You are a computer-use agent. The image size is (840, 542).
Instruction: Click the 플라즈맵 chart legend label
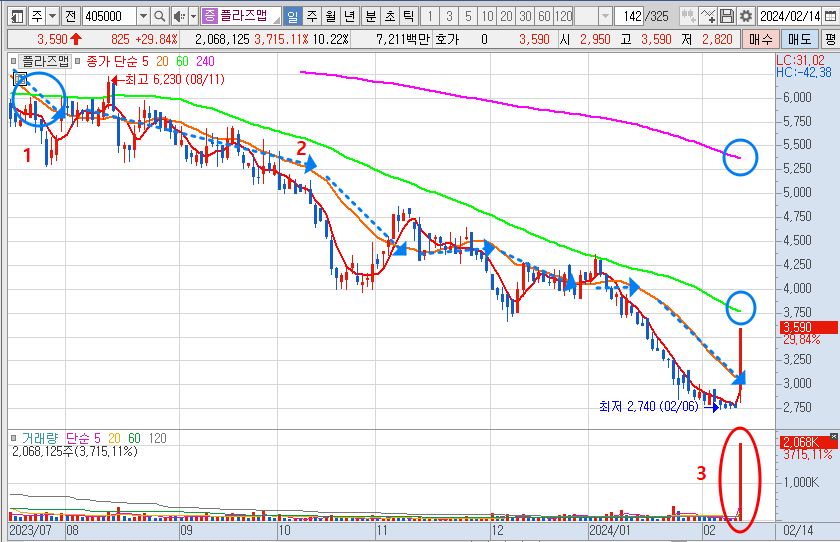point(46,62)
